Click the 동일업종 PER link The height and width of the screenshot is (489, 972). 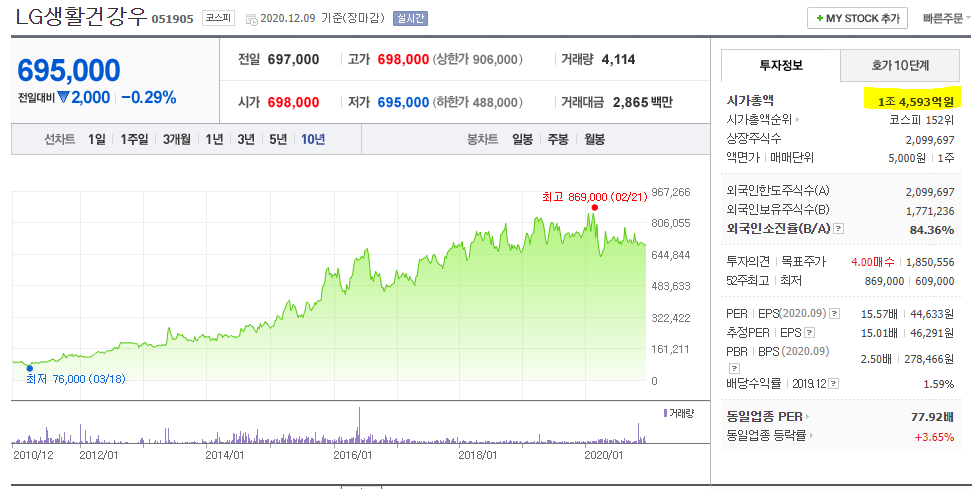click(x=764, y=416)
